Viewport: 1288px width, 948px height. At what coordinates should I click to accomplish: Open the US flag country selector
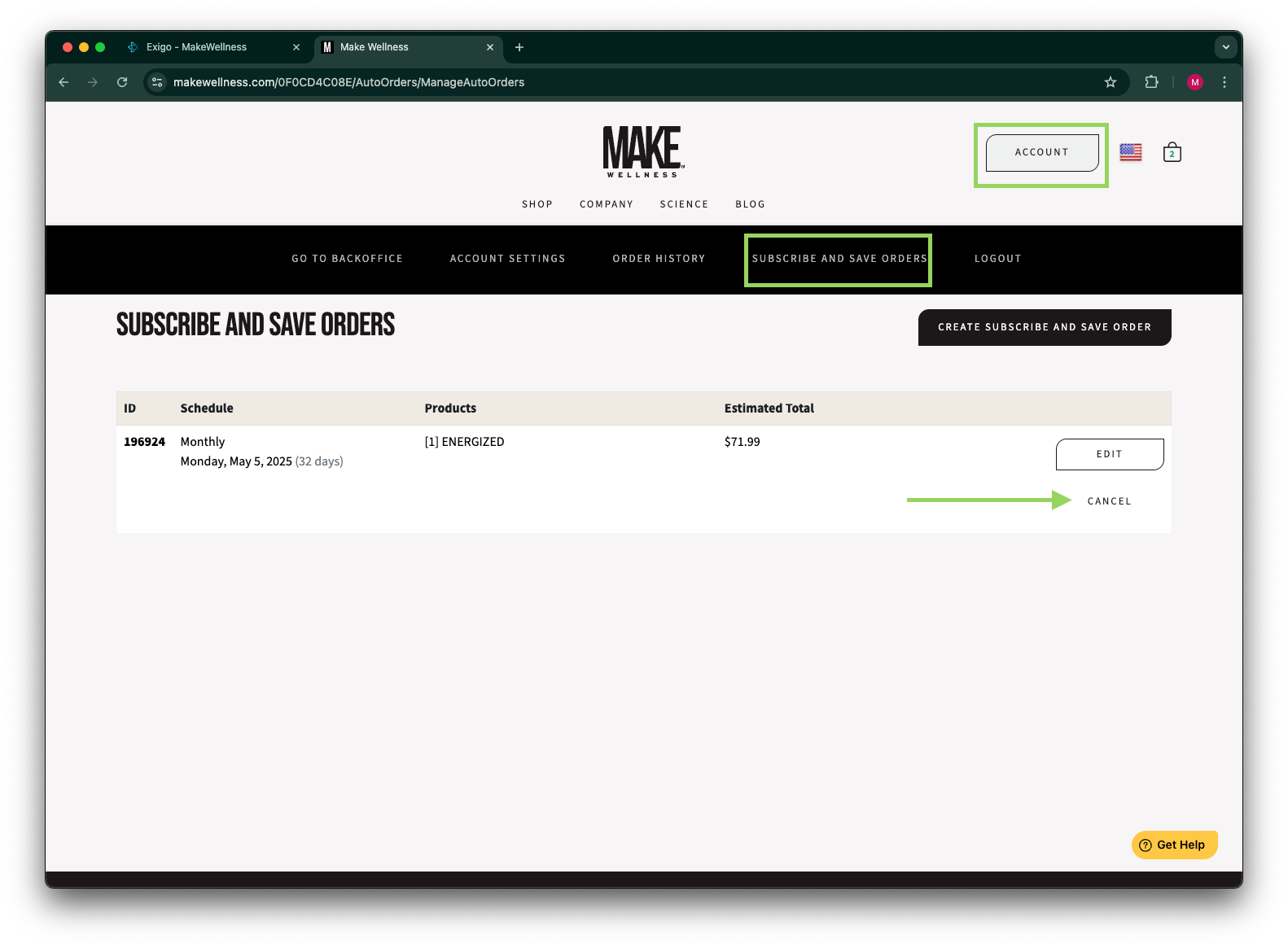(1130, 152)
